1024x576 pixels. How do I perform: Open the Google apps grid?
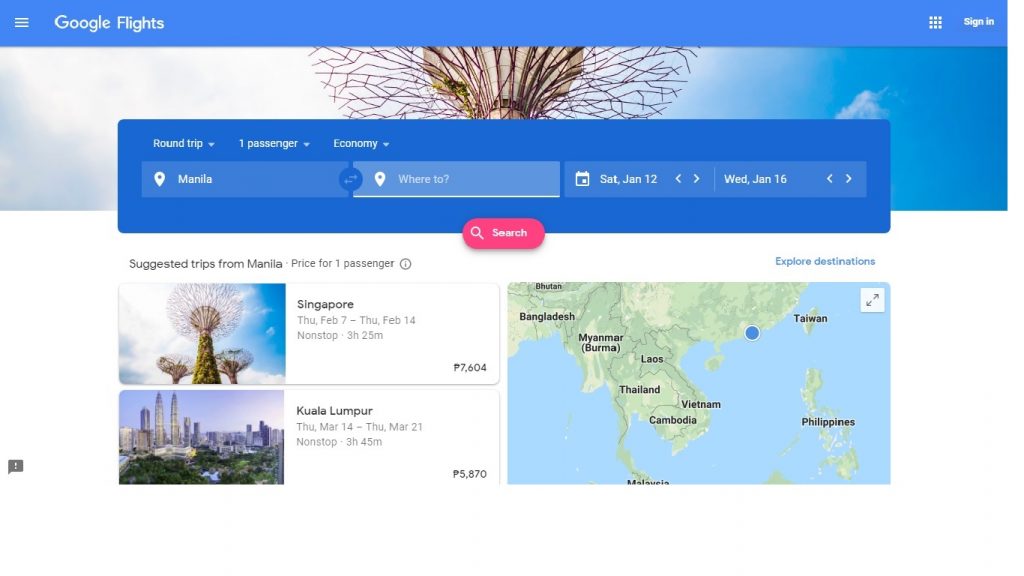935,22
